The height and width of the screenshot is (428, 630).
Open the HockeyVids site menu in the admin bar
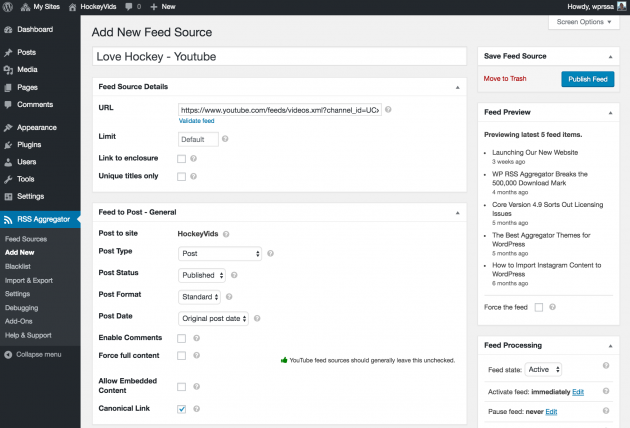(x=92, y=7)
